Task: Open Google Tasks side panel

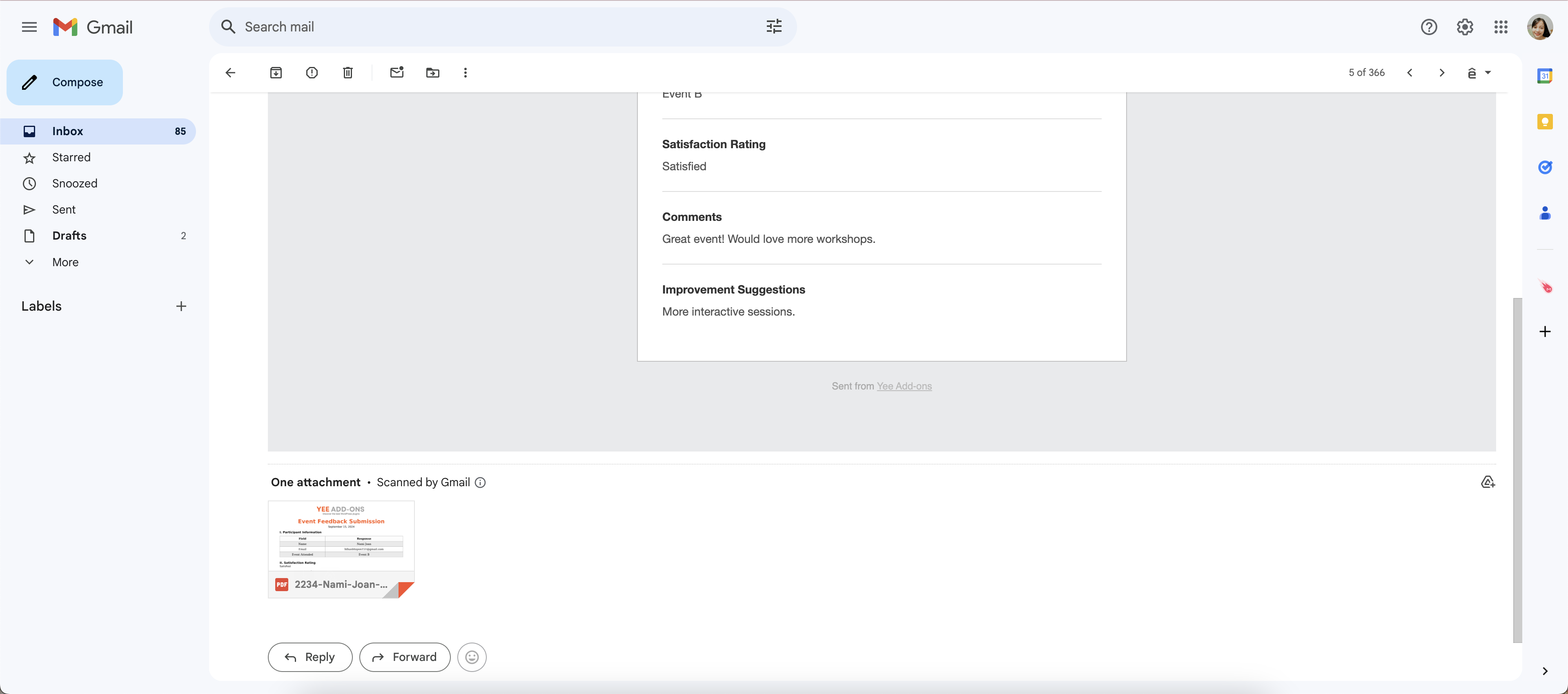Action: click(1545, 167)
